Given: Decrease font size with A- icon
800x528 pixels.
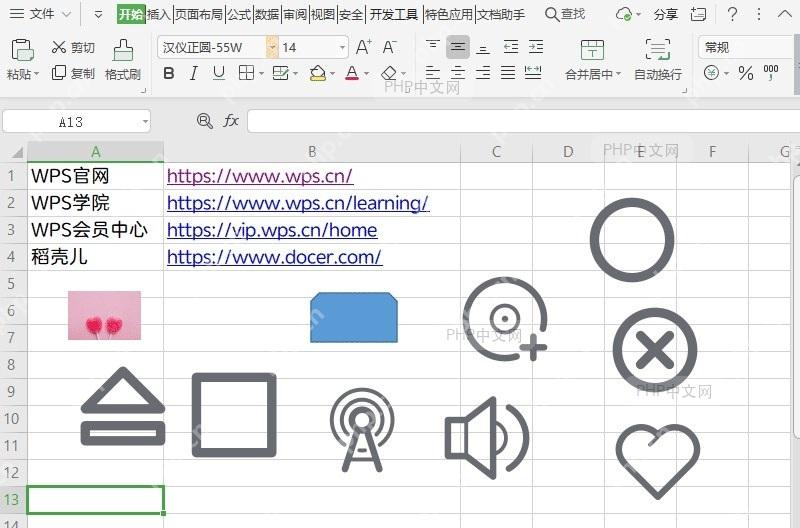Looking at the screenshot, I should pos(389,47).
